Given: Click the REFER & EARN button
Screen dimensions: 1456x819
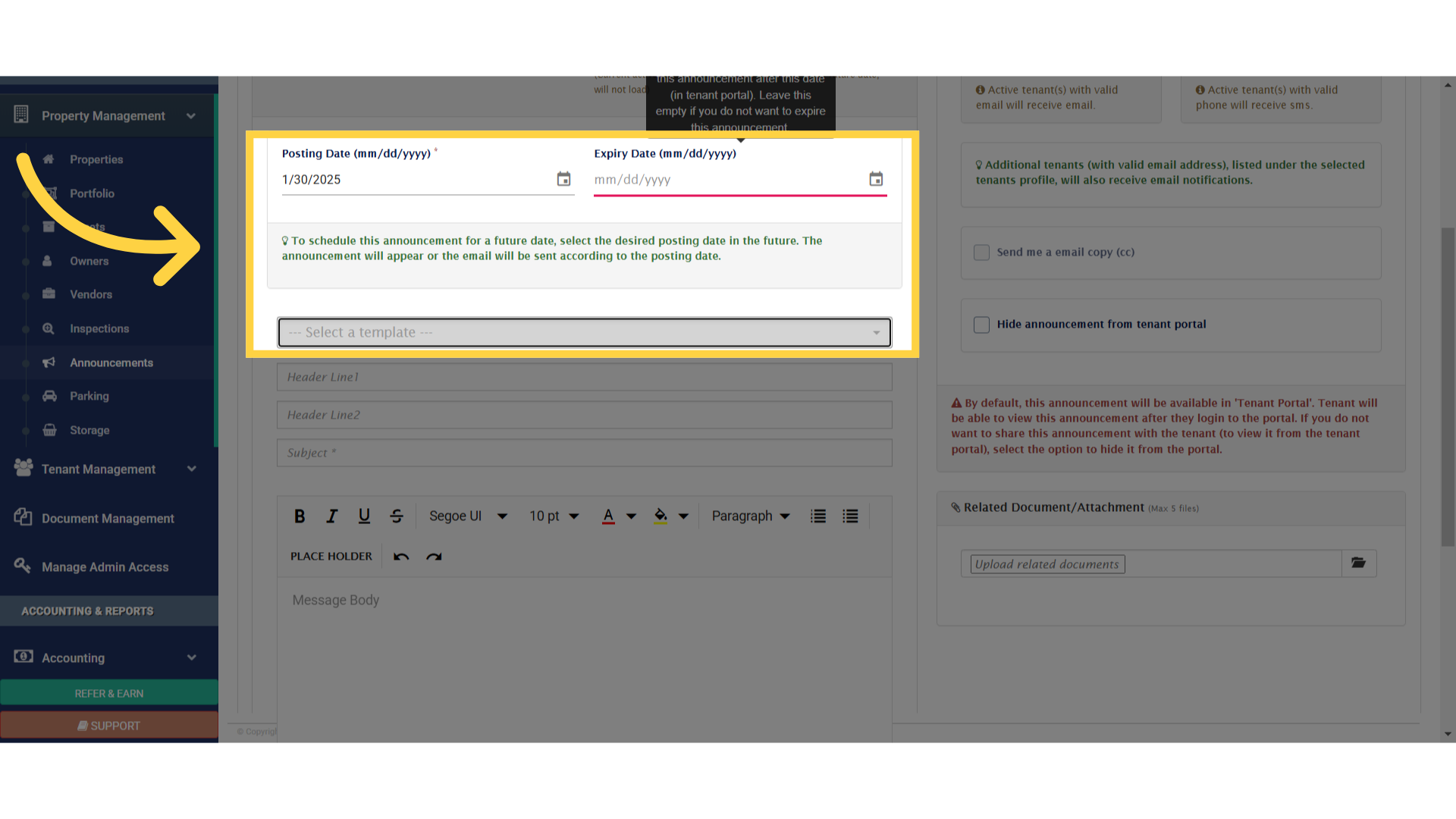Looking at the screenshot, I should tap(108, 693).
